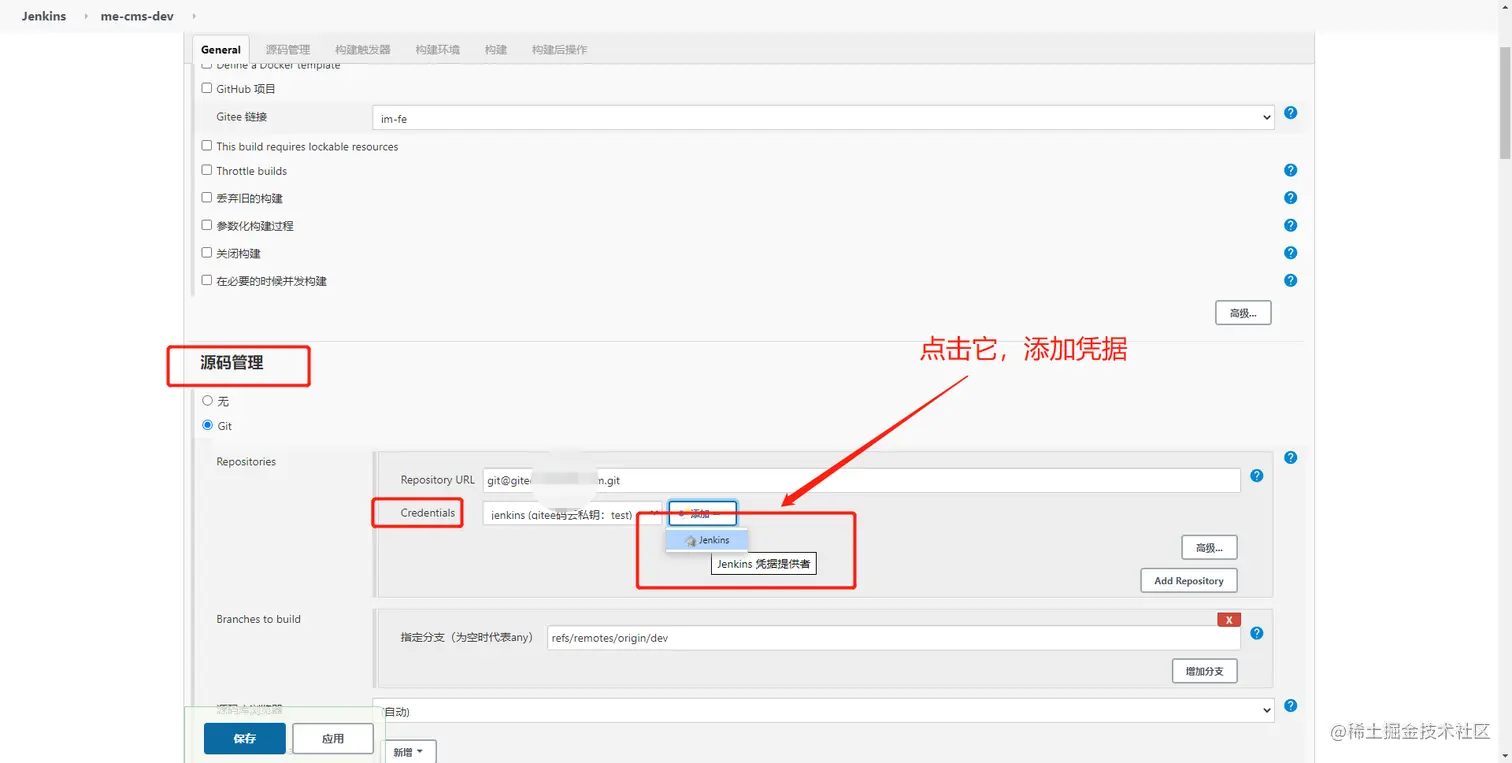Focus the Repository URL input field
The width and height of the screenshot is (1512, 763).
point(861,480)
